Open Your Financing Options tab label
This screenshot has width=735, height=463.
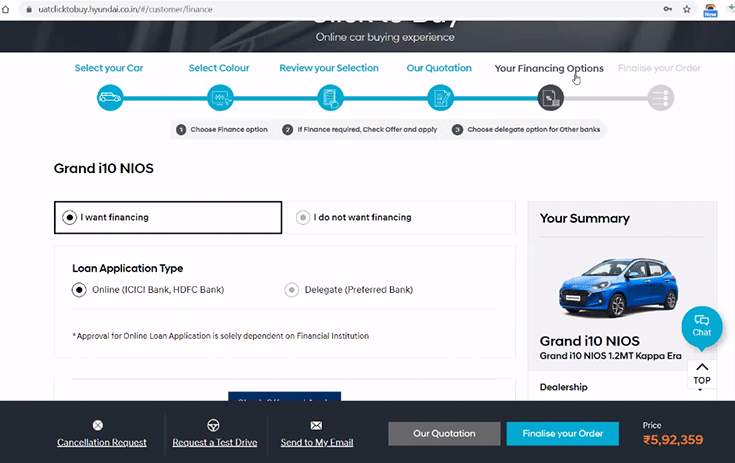(x=549, y=68)
